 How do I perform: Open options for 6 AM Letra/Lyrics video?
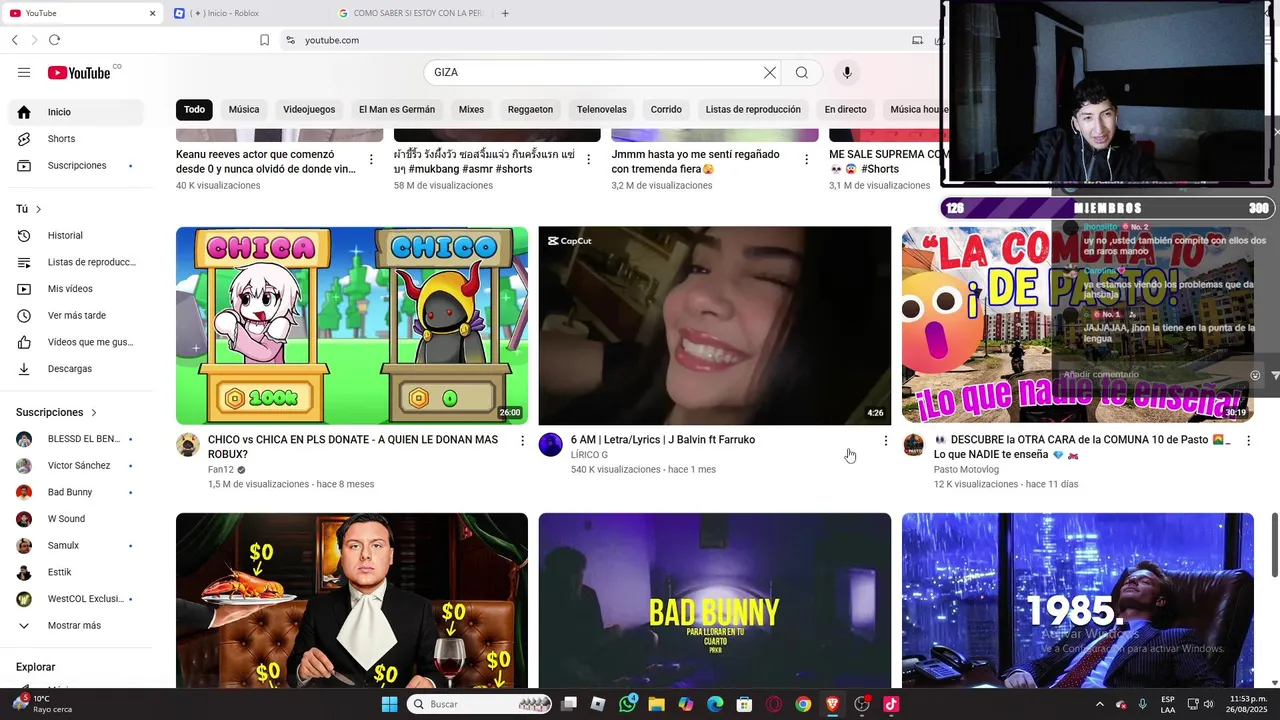885,440
